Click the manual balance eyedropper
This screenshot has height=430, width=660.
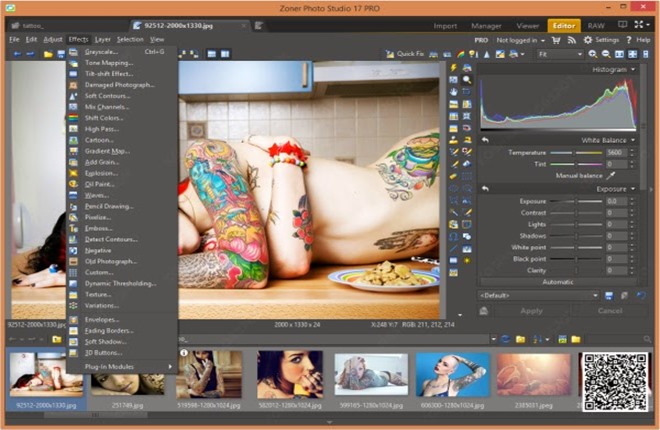pyautogui.click(x=611, y=175)
